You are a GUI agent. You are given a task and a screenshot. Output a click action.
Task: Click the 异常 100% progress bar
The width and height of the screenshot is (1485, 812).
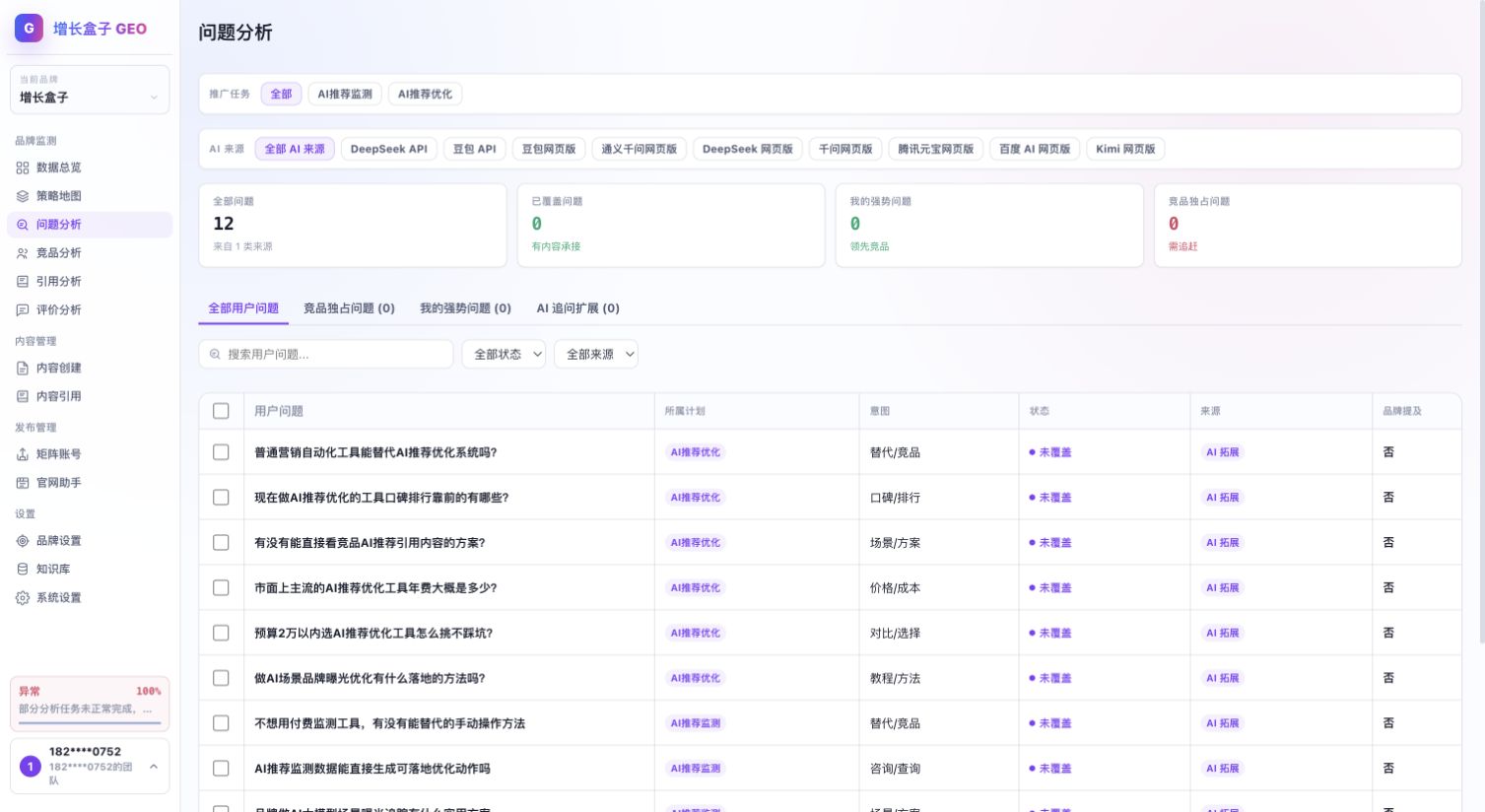pyautogui.click(x=90, y=723)
